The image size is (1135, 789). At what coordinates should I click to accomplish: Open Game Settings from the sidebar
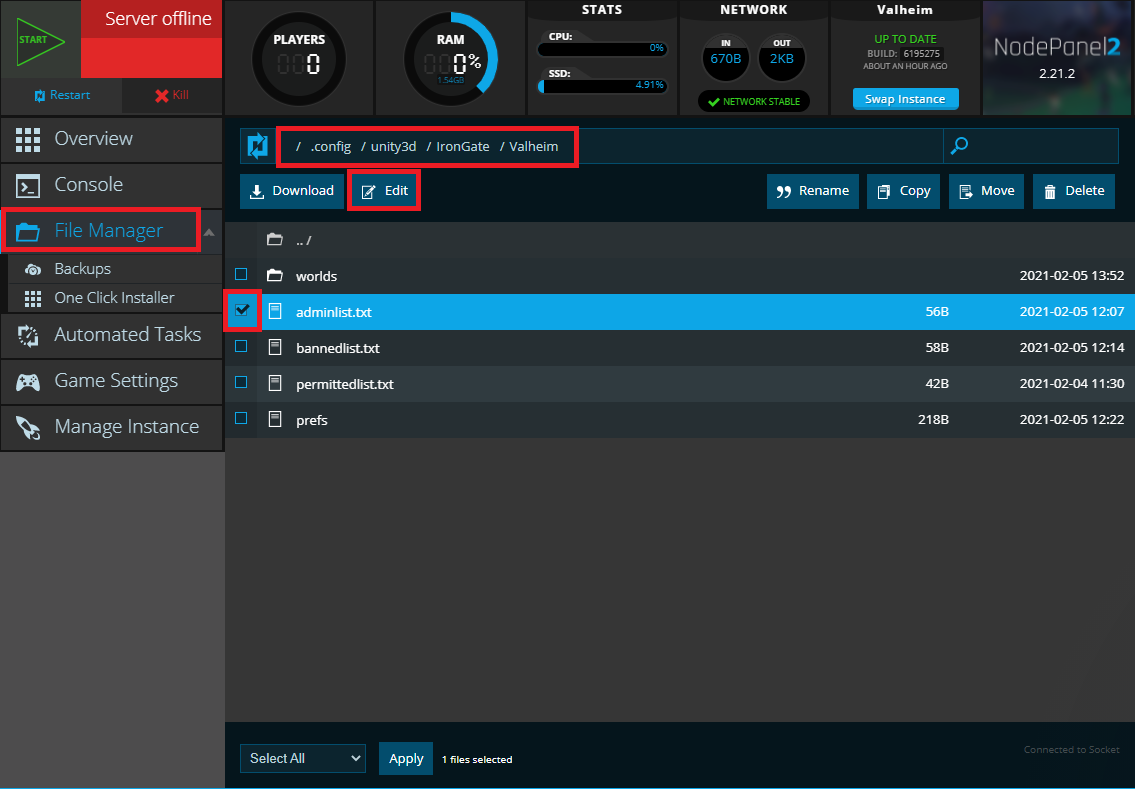click(x=113, y=381)
